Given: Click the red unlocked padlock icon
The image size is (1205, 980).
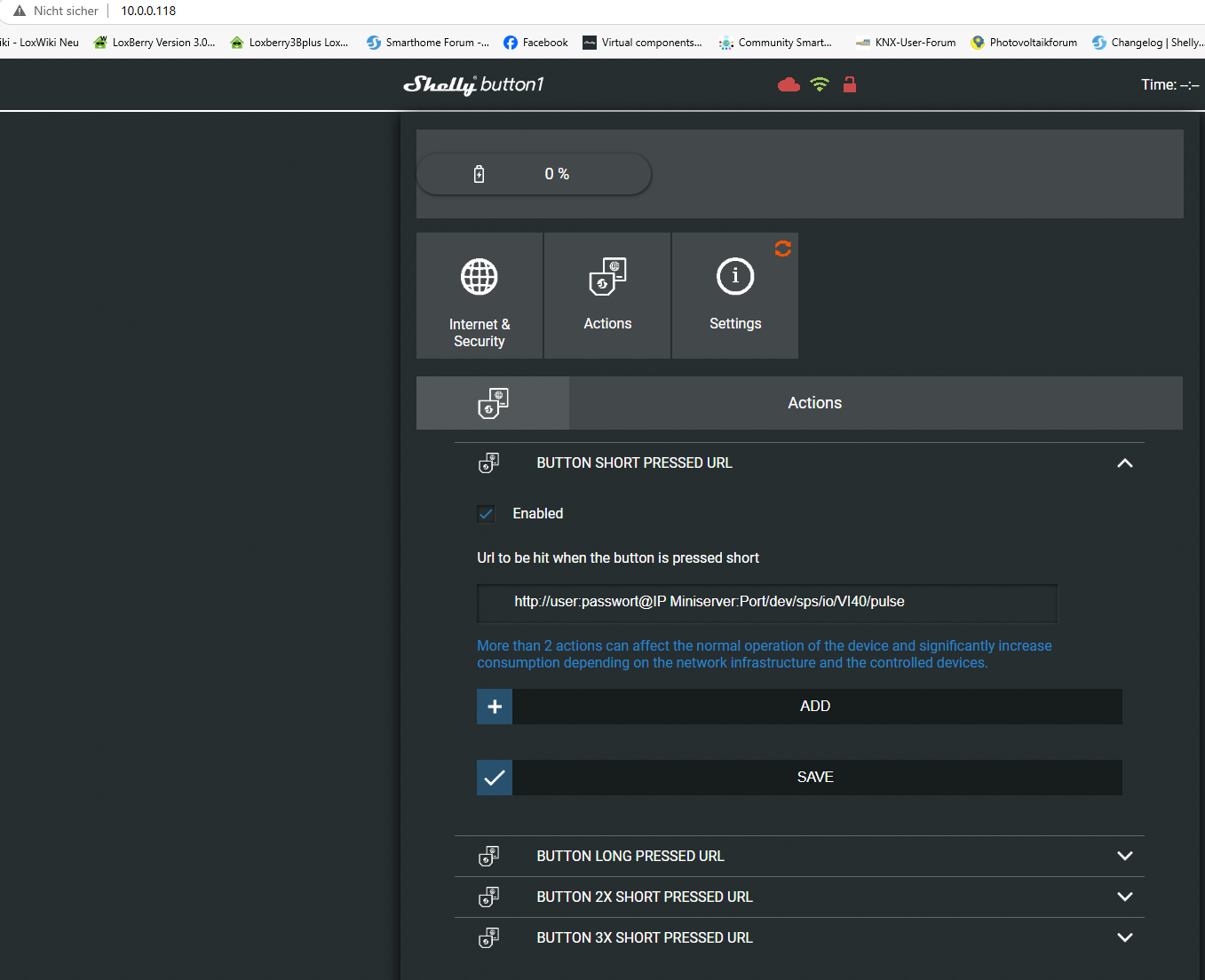Looking at the screenshot, I should pyautogui.click(x=850, y=85).
